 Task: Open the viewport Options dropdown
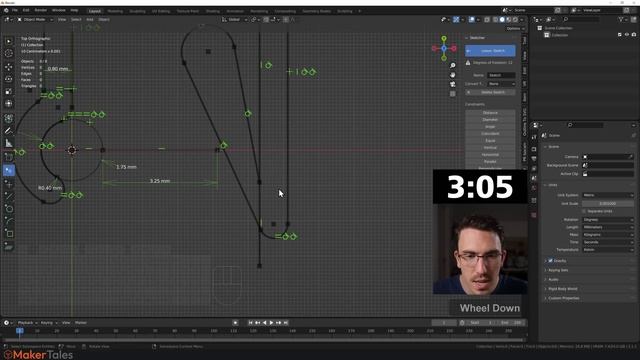coord(515,29)
